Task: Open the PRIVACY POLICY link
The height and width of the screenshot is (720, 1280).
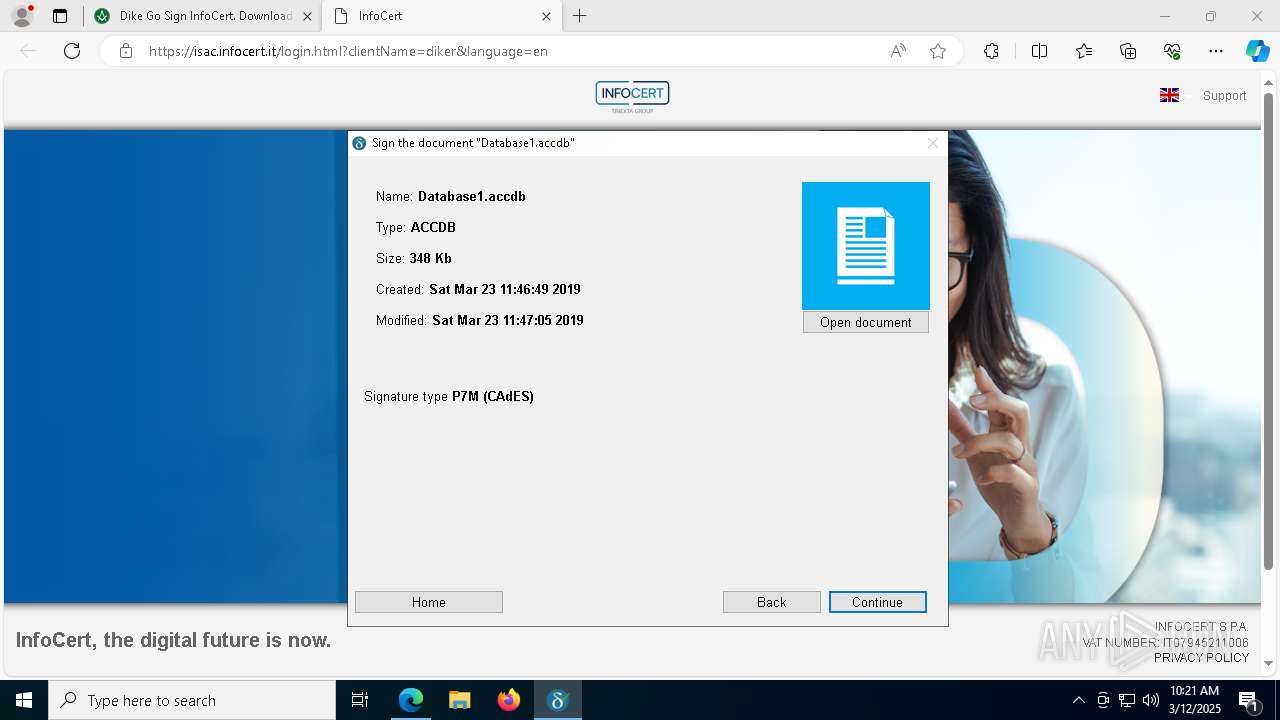Action: click(x=1201, y=658)
